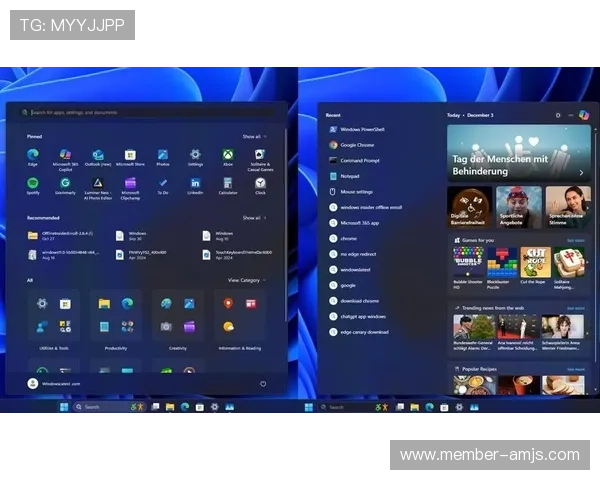This screenshot has width=600, height=480.
Task: Click the Copilot icon in search panel
Action: [x=583, y=115]
